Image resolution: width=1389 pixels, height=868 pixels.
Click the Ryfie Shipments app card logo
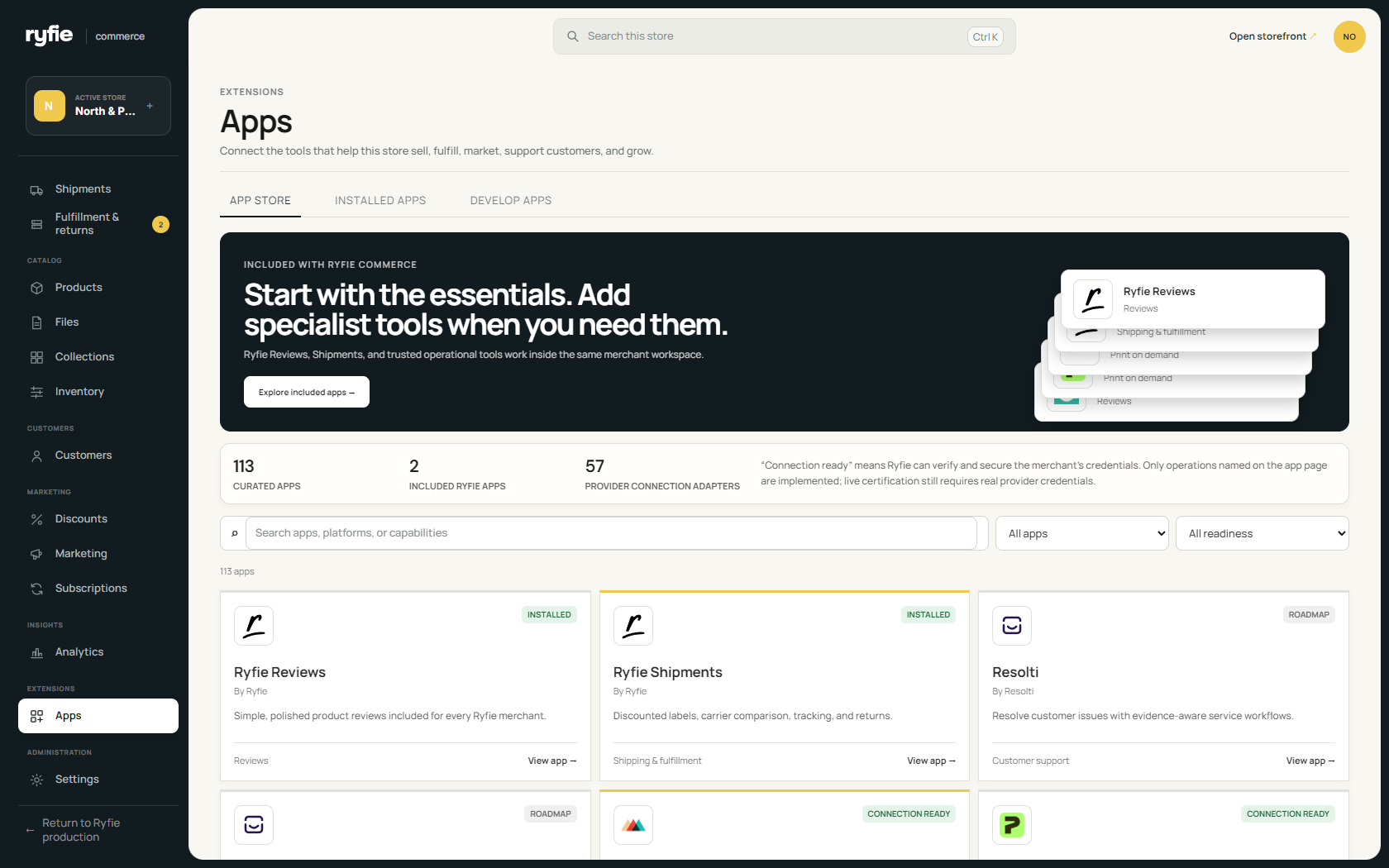point(633,626)
